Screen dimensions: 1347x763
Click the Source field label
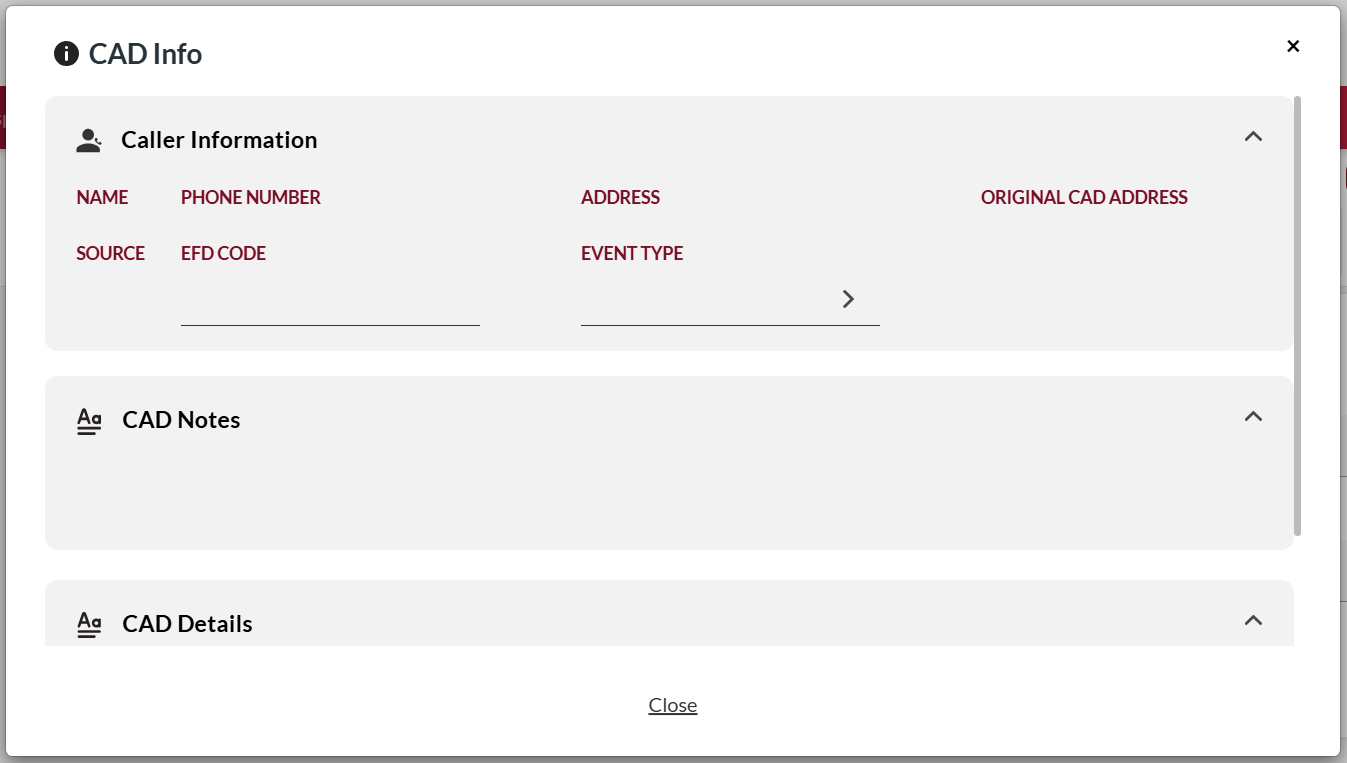[x=111, y=254]
